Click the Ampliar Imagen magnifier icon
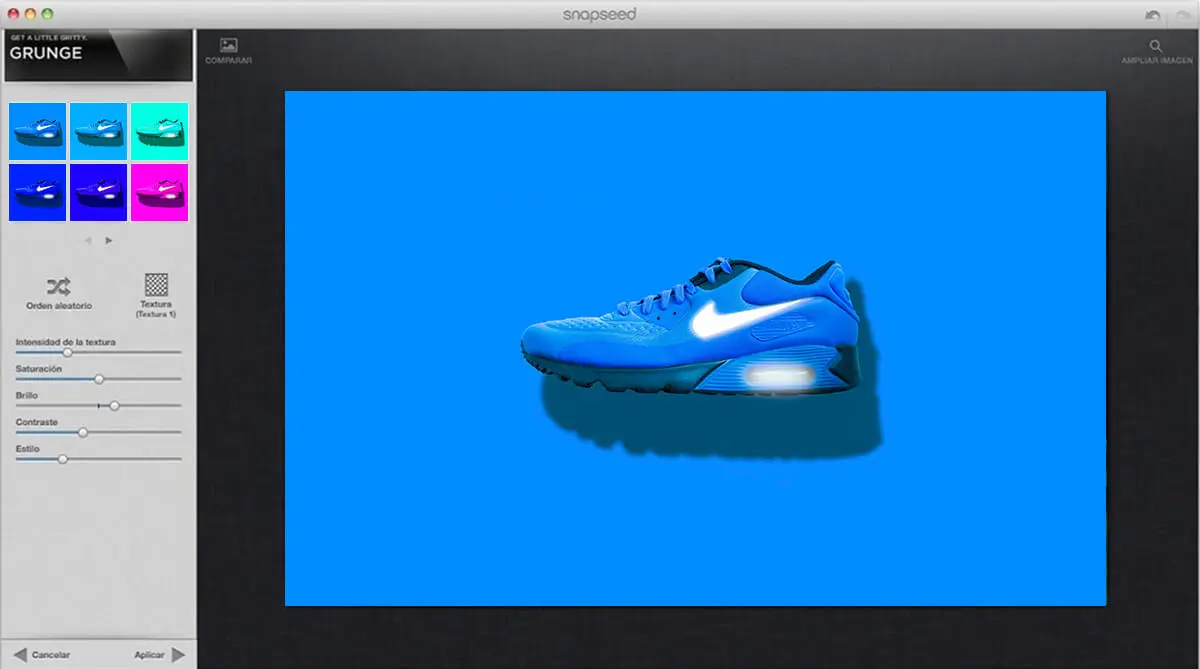The width and height of the screenshot is (1200, 669). coord(1156,46)
